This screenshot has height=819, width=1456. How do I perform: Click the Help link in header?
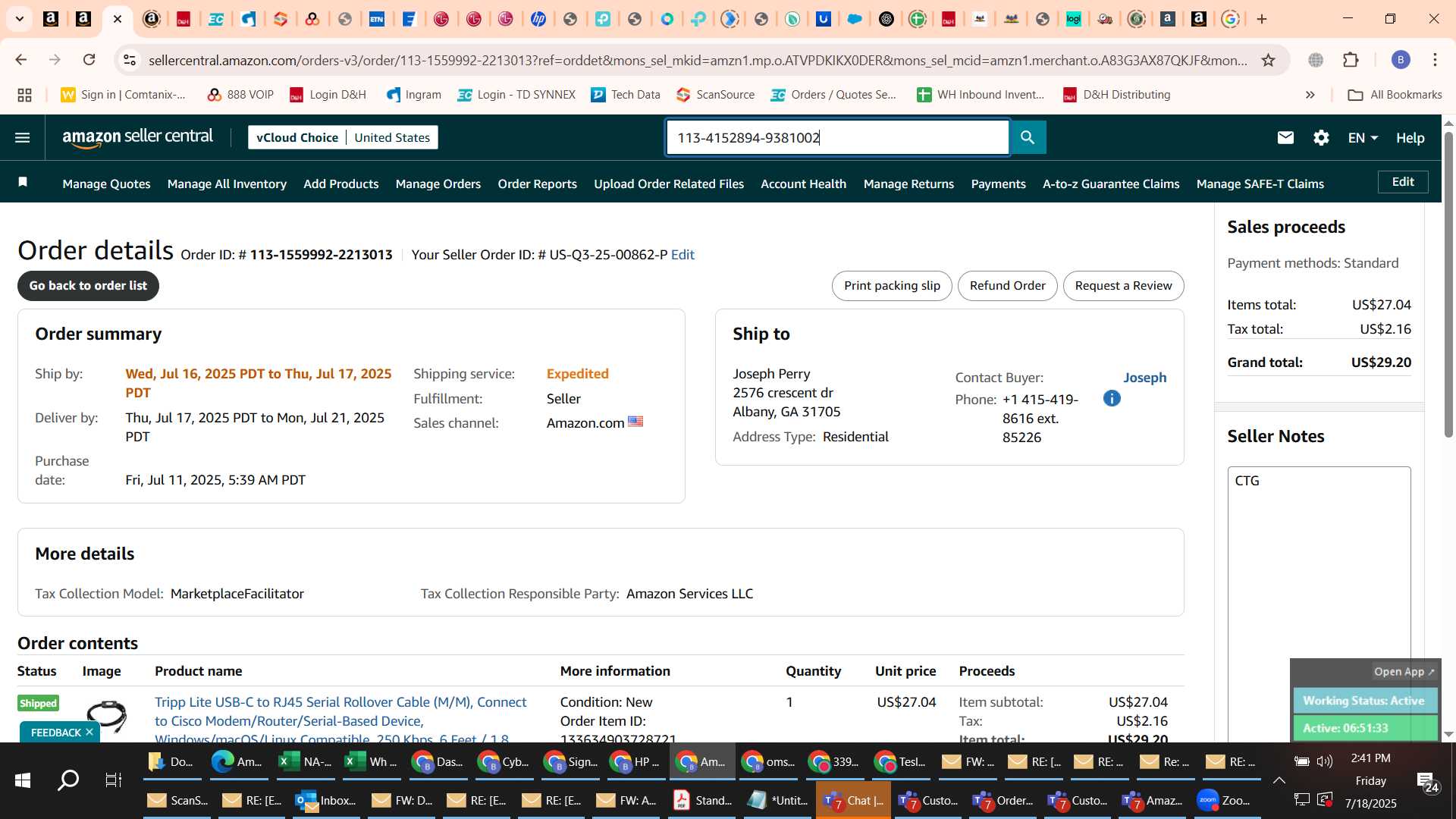[x=1410, y=137]
